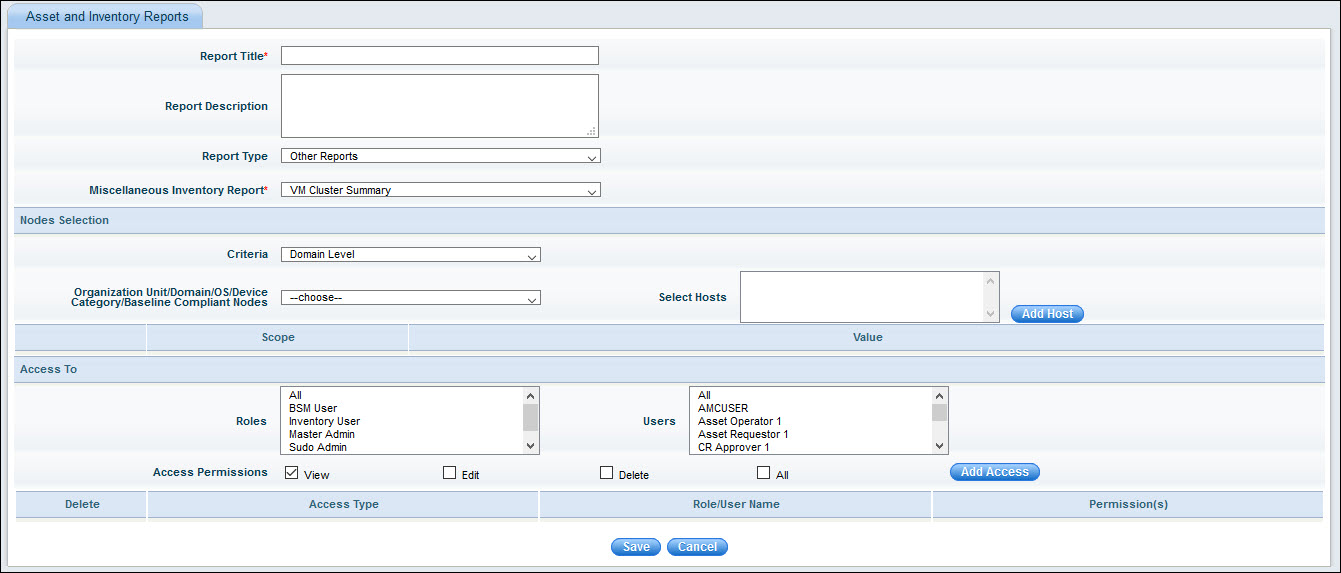Viewport: 1341px width, 573px height.
Task: Click the Value column header
Action: 867,337
